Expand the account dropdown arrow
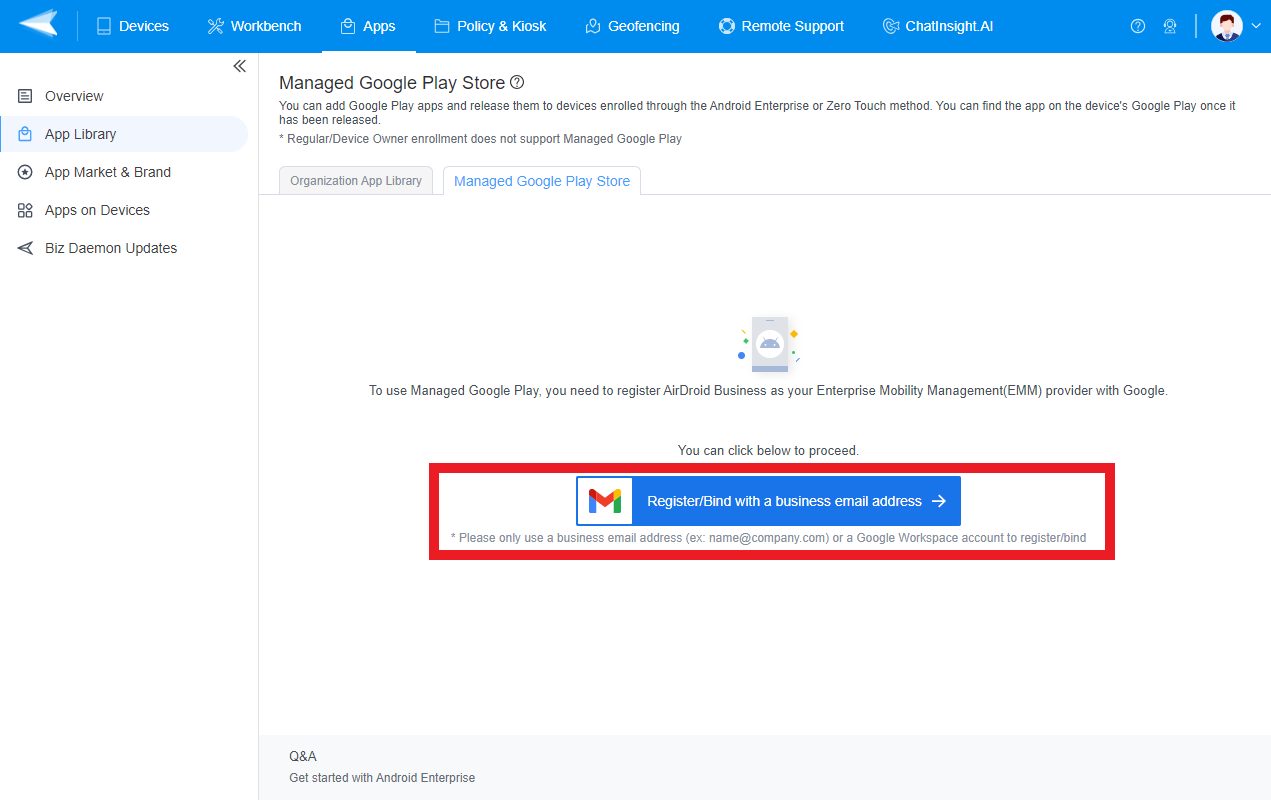The height and width of the screenshot is (800, 1271). pyautogui.click(x=1256, y=27)
